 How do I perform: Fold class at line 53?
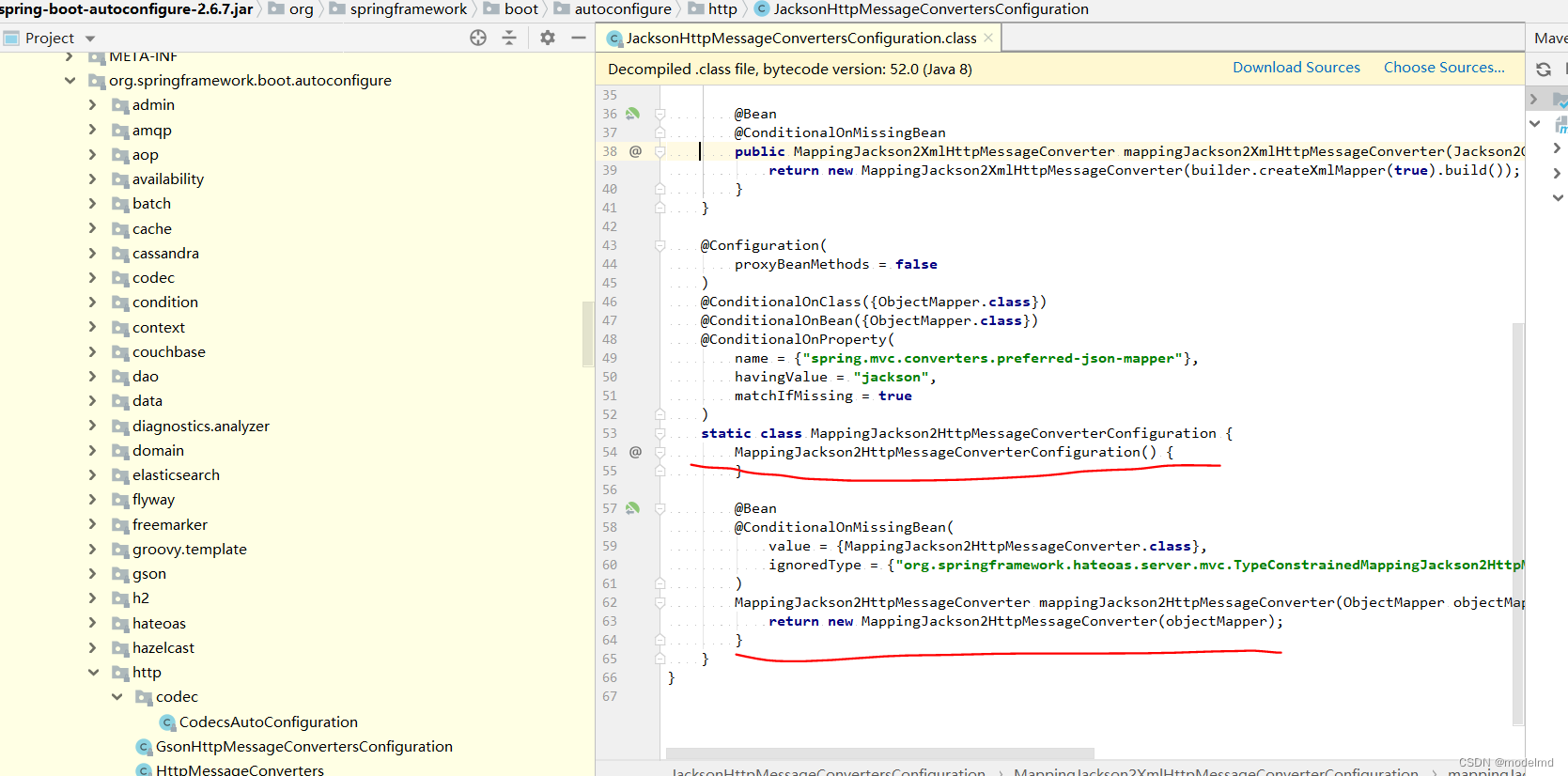click(660, 433)
